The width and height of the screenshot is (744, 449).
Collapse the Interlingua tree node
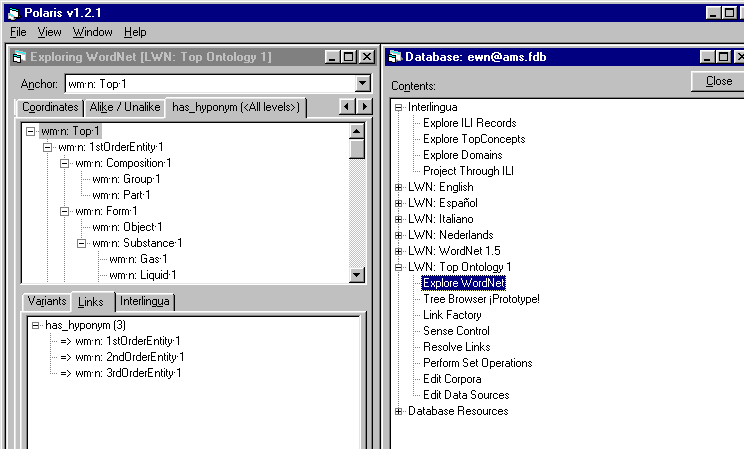pos(399,107)
